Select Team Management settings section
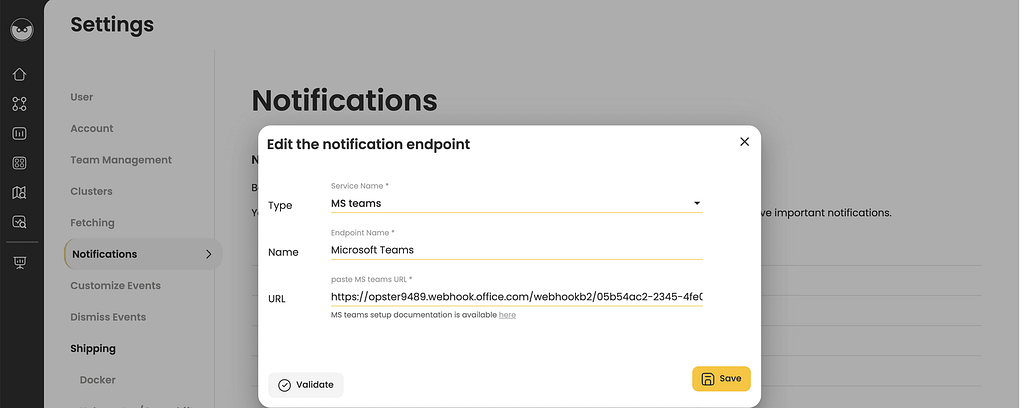 point(121,160)
